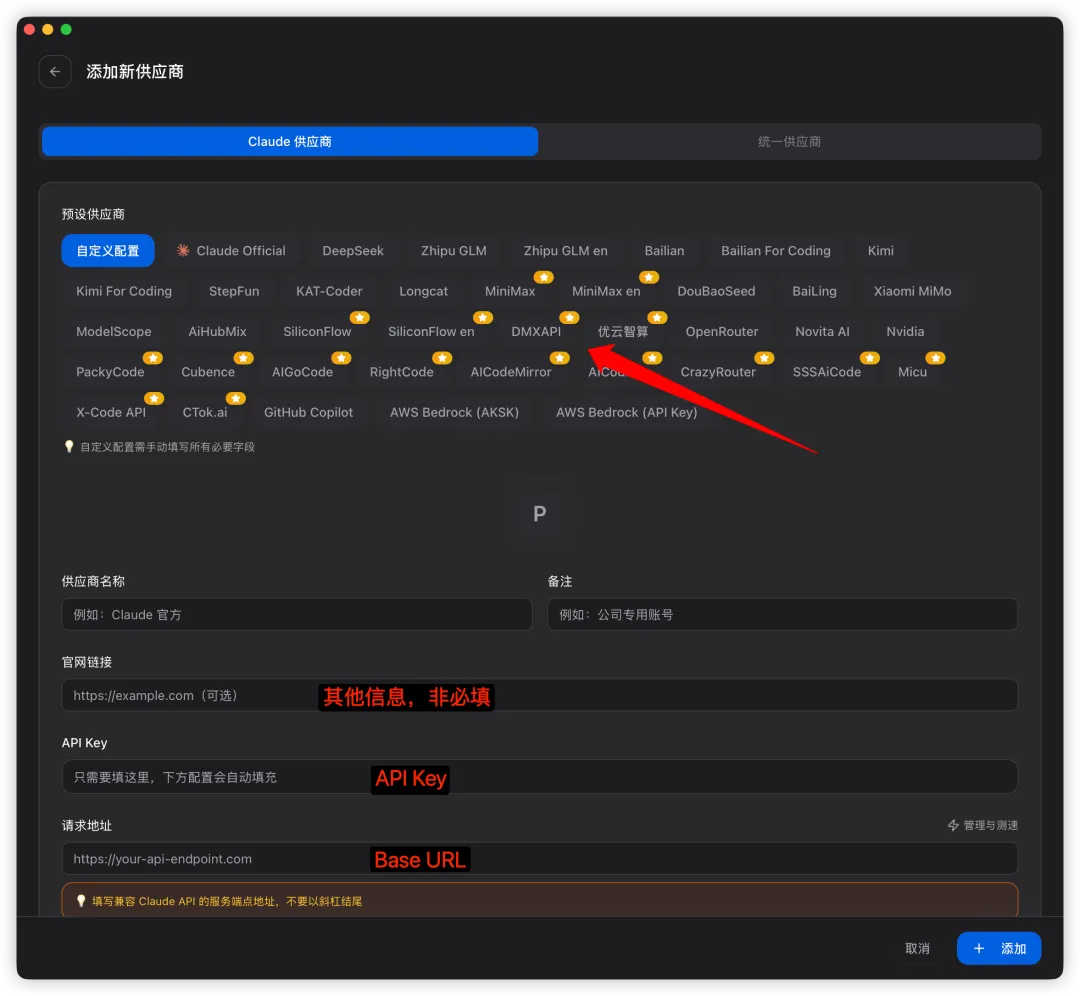The image size is (1080, 996).
Task: Select the Claude Official preset with starburst icon
Action: [231, 251]
